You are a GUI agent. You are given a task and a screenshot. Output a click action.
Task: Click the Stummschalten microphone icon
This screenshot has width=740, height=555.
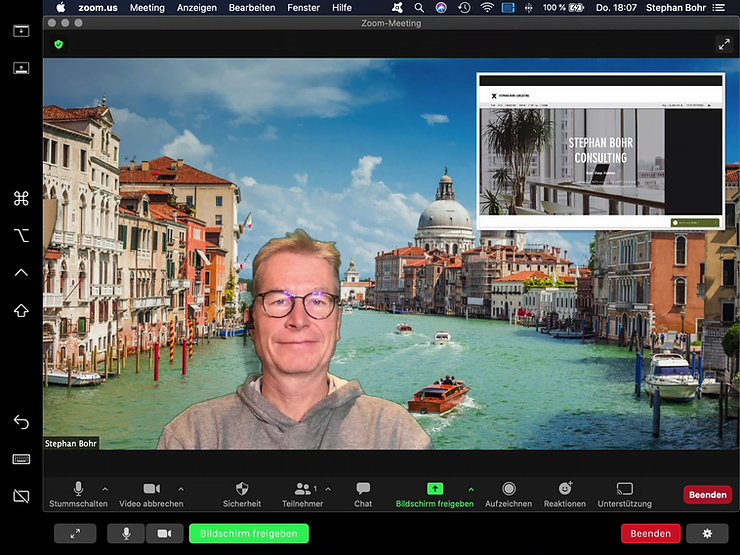click(78, 488)
